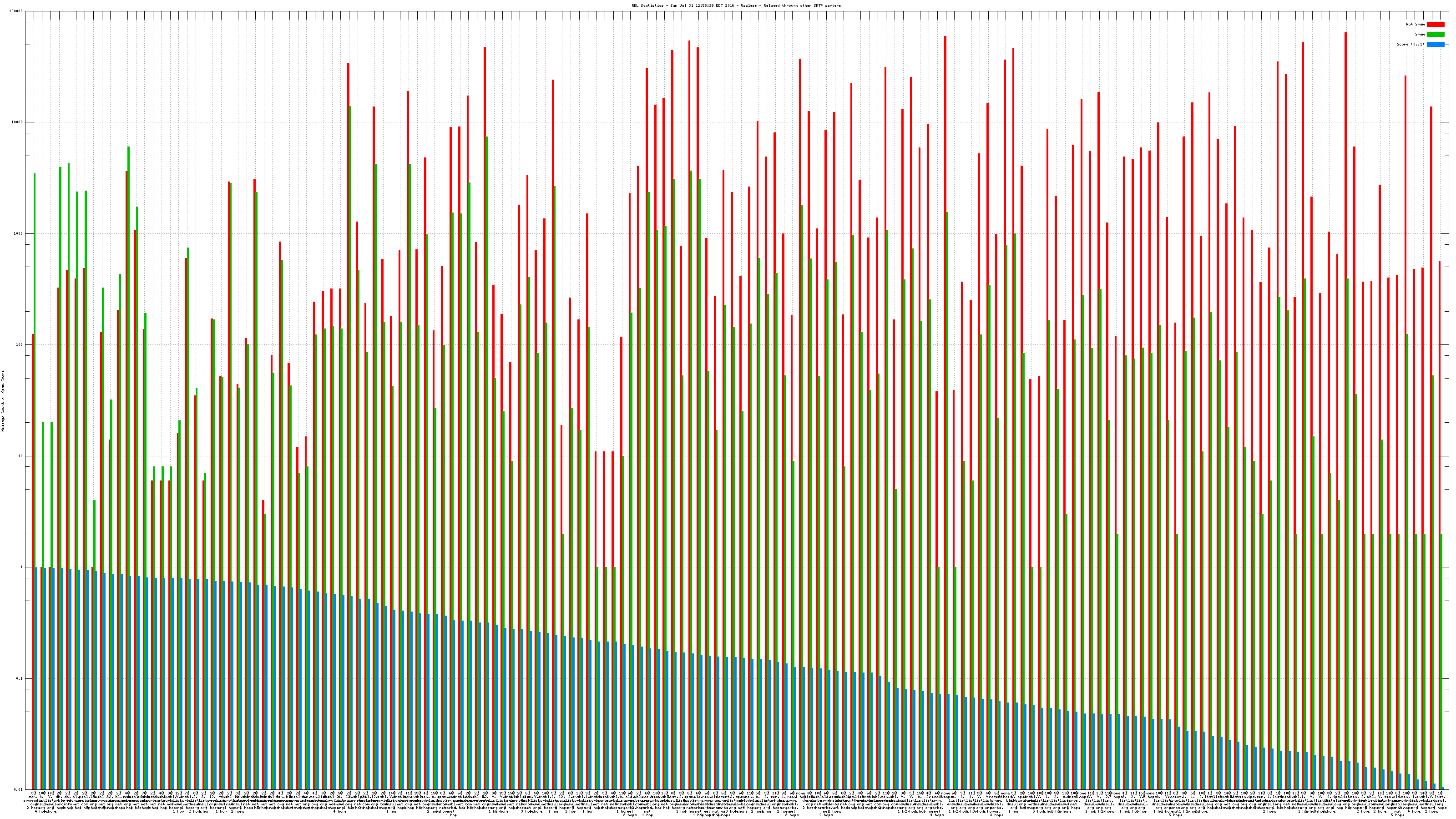Click the 100000 y-axis tick label
Screen dimensions: 1456x819
coord(16,11)
